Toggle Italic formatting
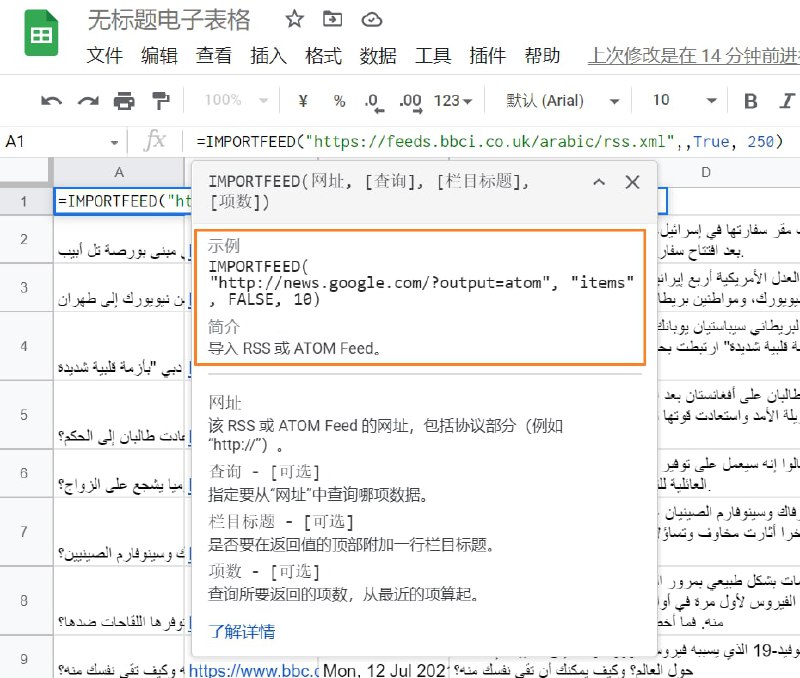This screenshot has height=678, width=800. [786, 101]
